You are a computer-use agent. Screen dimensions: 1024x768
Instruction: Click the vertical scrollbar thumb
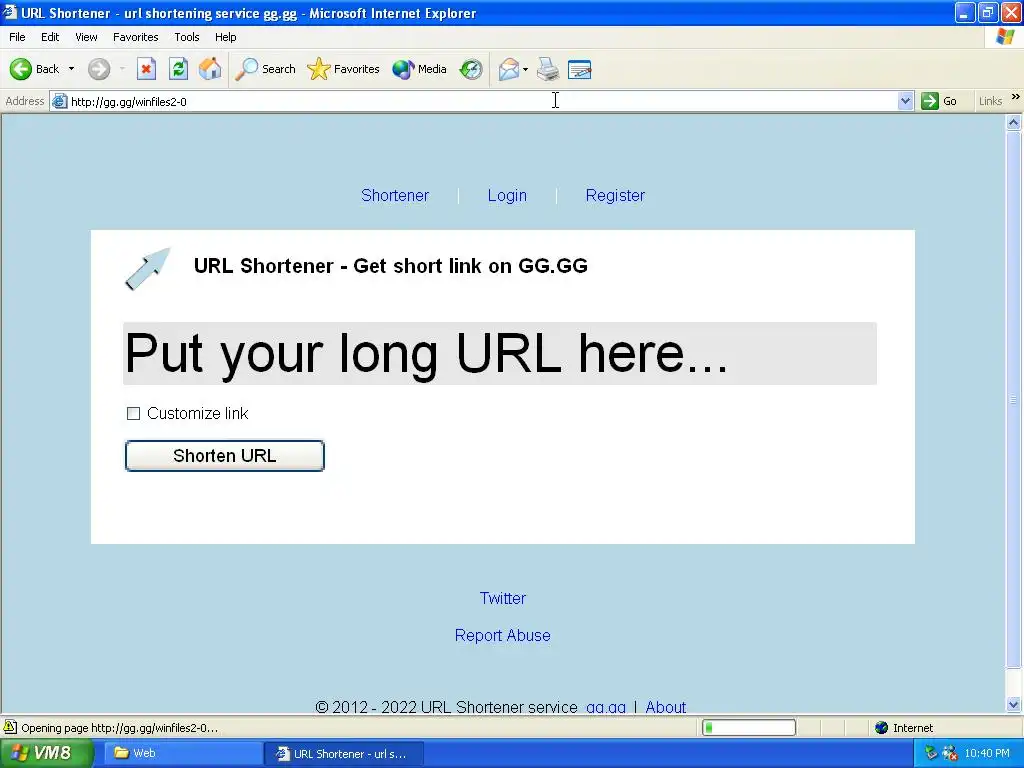(x=1014, y=400)
